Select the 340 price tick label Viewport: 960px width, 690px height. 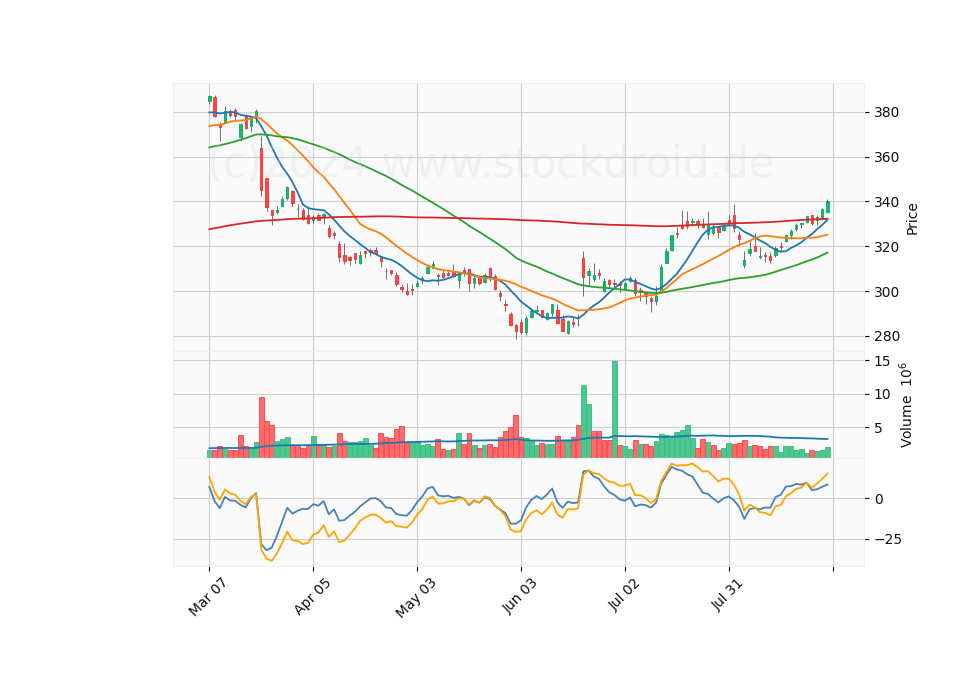pos(887,202)
